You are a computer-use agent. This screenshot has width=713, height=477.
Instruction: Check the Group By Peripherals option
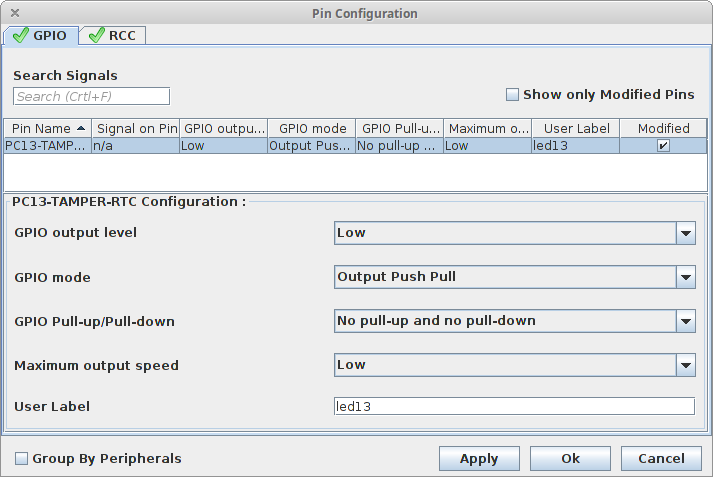click(x=21, y=458)
